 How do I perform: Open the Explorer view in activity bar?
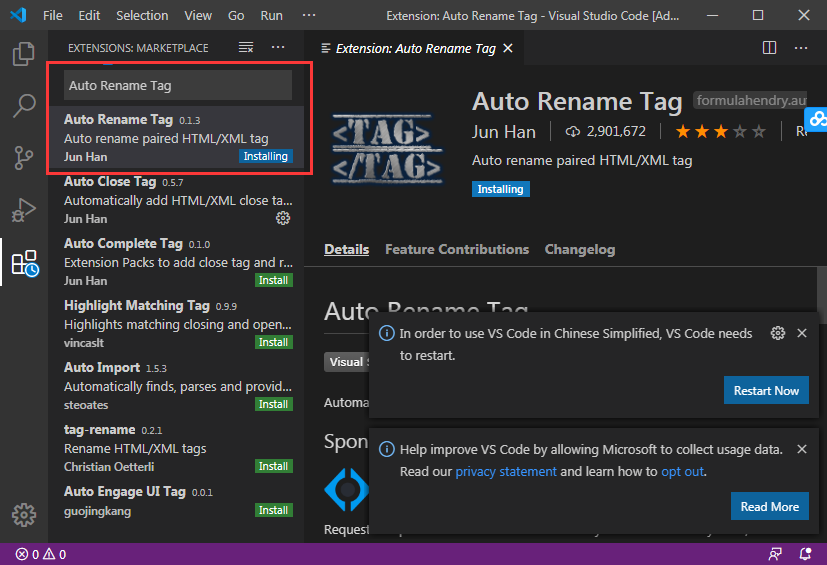pyautogui.click(x=23, y=54)
